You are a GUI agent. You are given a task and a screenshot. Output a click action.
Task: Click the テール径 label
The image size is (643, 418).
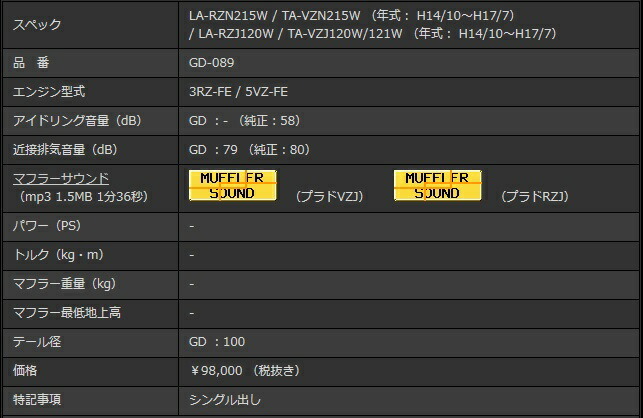37,342
